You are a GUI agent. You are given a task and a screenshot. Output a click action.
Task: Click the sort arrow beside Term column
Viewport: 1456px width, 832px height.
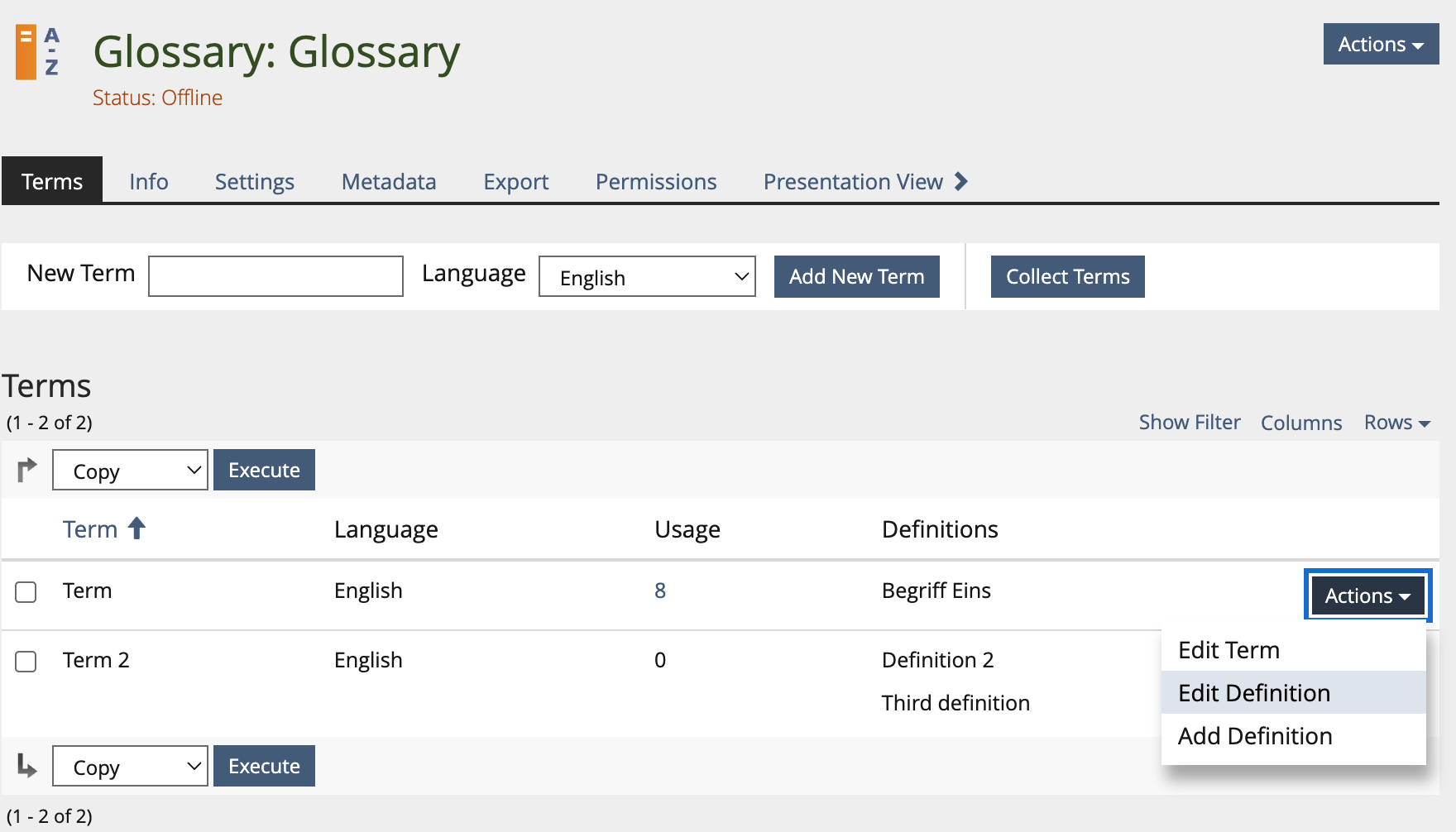pyautogui.click(x=137, y=528)
